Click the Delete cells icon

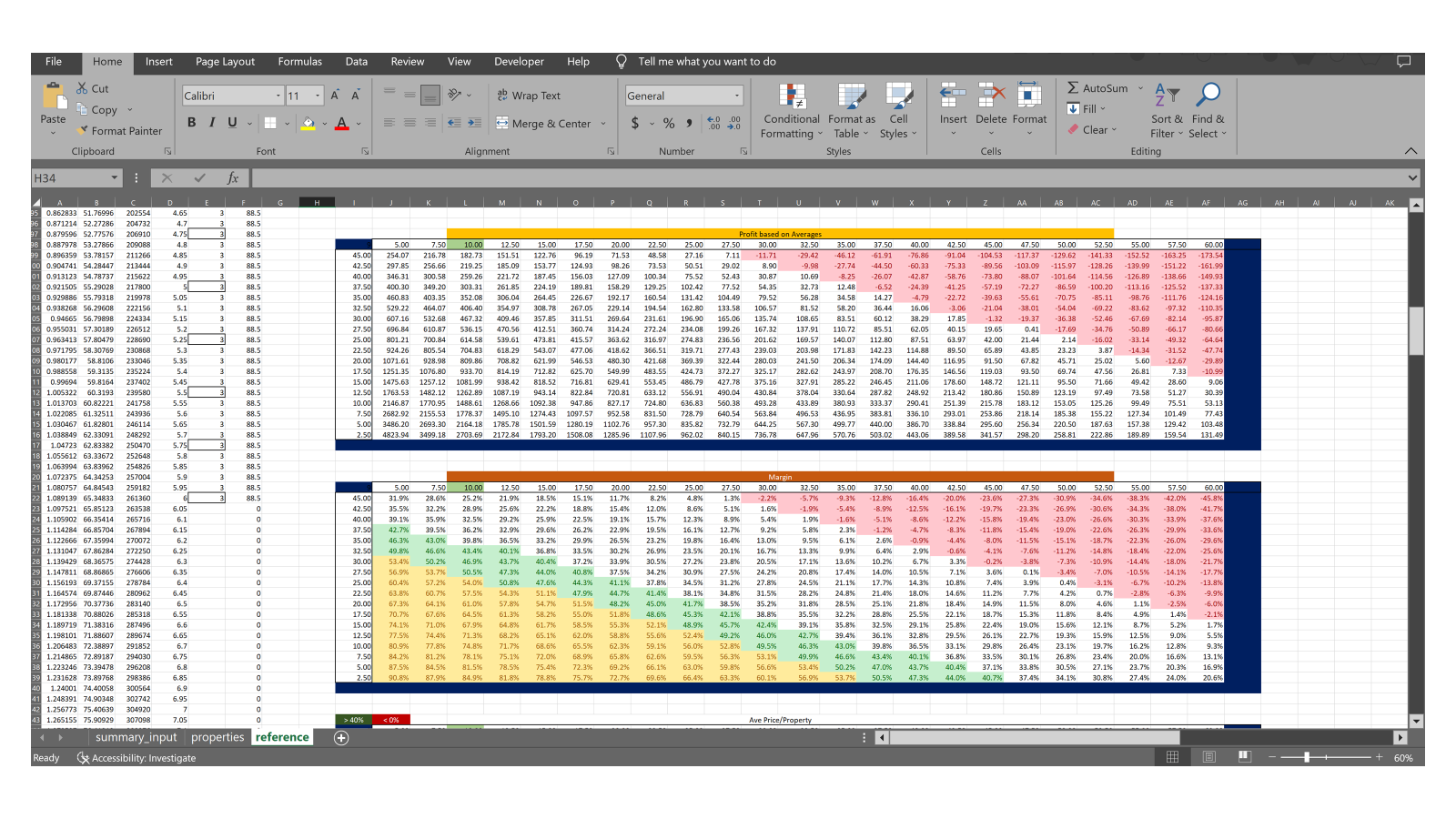click(x=991, y=95)
